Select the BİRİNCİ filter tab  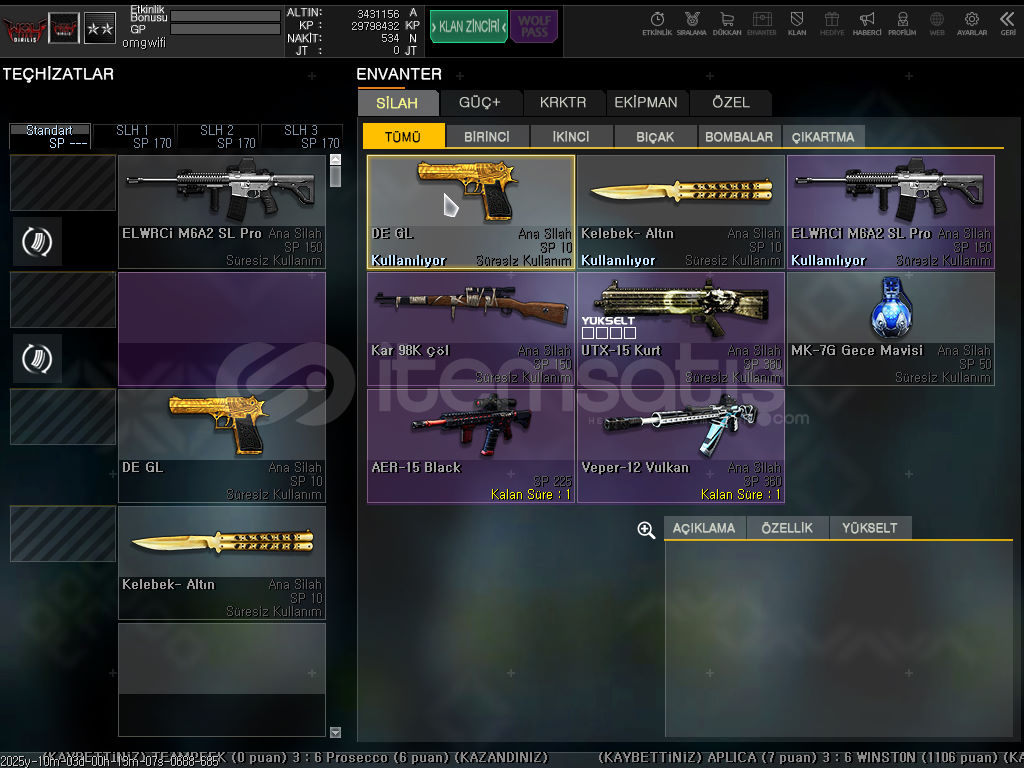pyautogui.click(x=487, y=137)
